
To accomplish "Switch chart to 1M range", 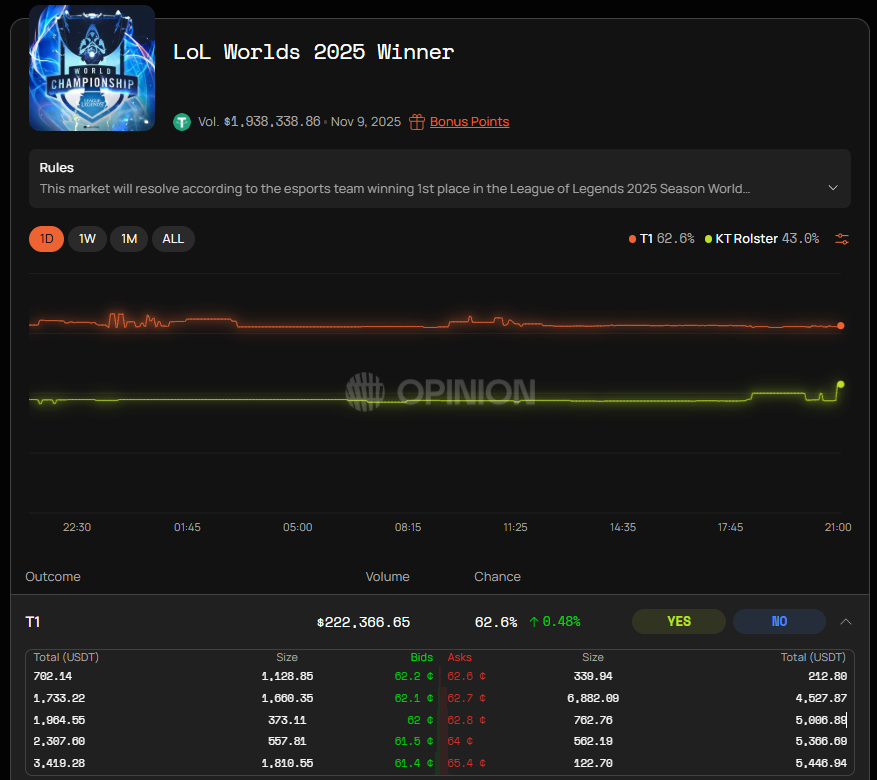I will tap(129, 239).
